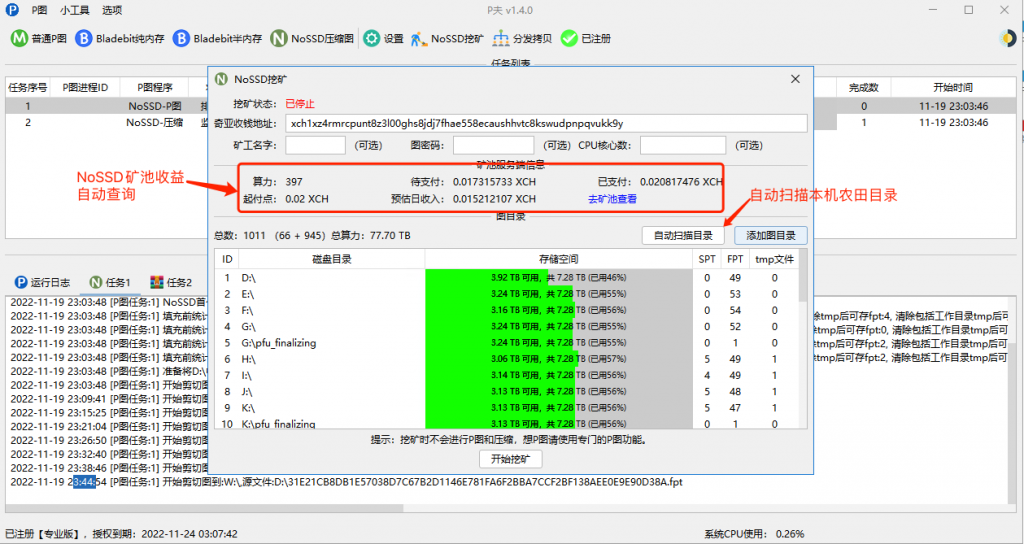The width and height of the screenshot is (1024, 544).
Task: Click the round icon at toolbar's right edge
Action: [x=1007, y=38]
